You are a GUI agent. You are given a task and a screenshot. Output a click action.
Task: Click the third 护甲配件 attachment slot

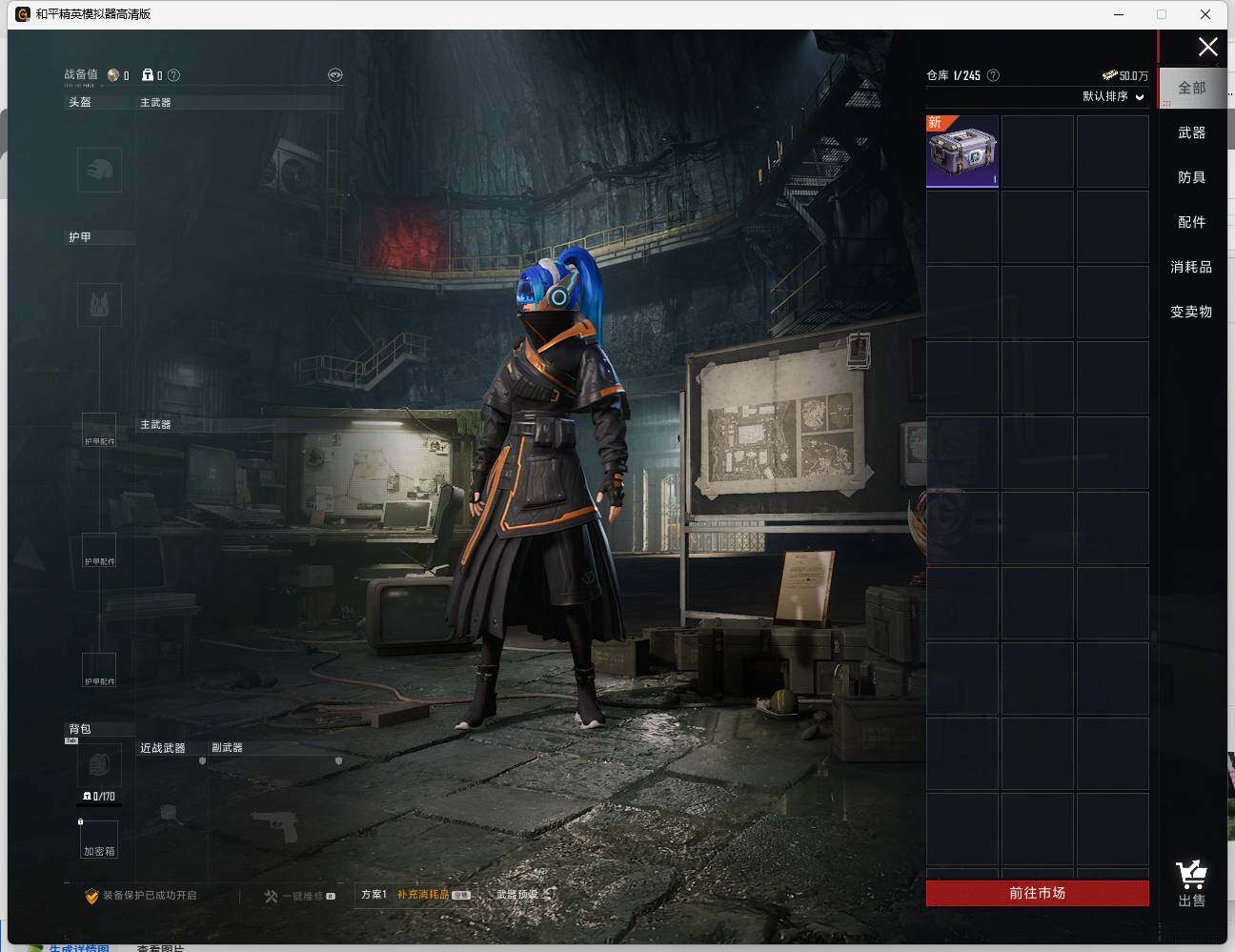point(99,670)
